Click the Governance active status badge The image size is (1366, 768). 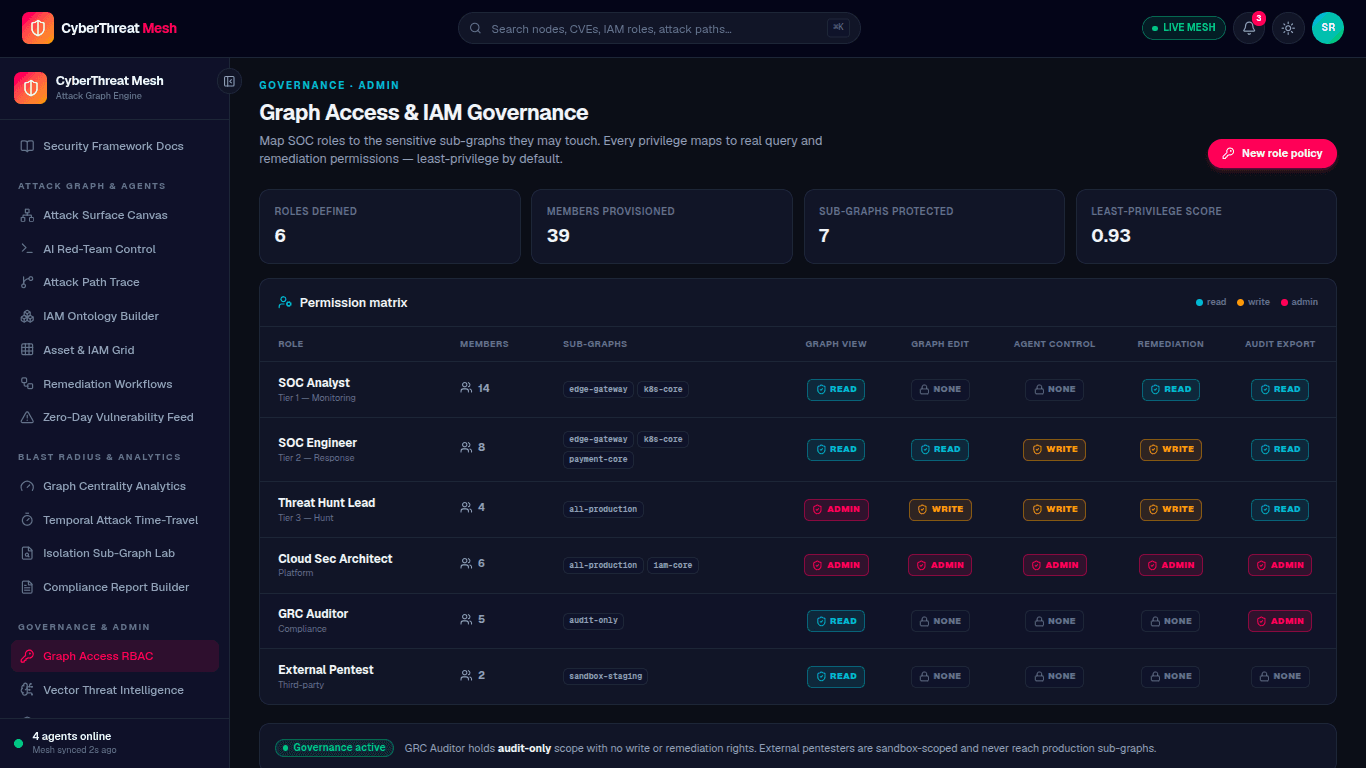334,748
